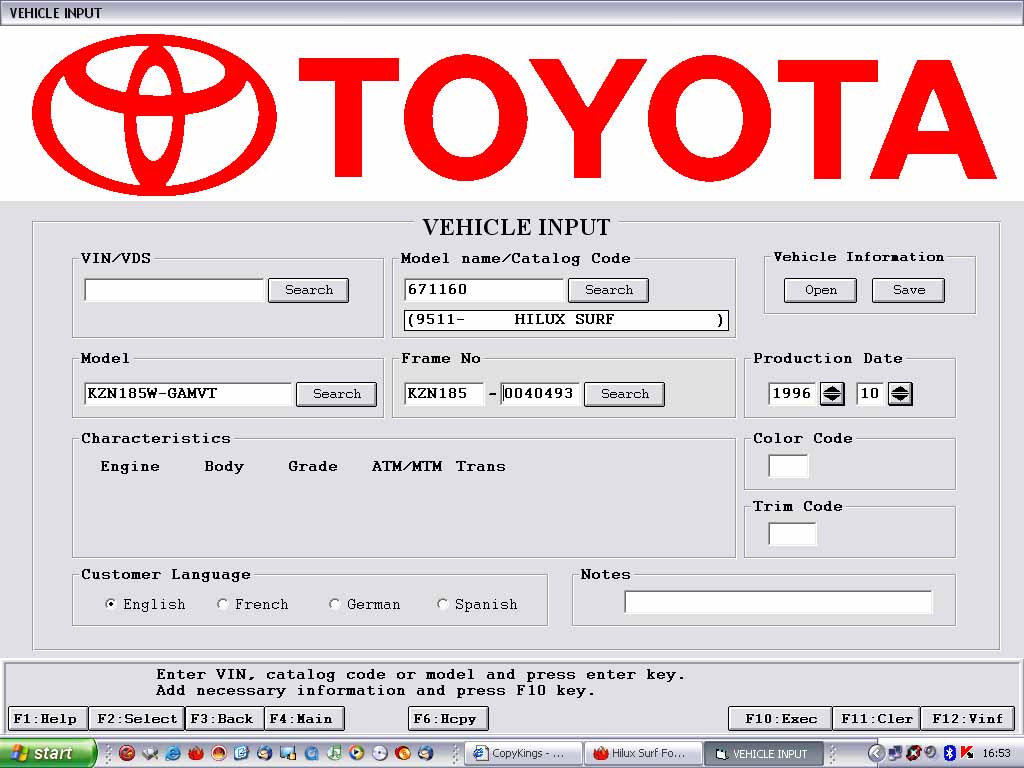Pick Spanish as customer language
Screen dimensions: 1024x768
click(442, 604)
